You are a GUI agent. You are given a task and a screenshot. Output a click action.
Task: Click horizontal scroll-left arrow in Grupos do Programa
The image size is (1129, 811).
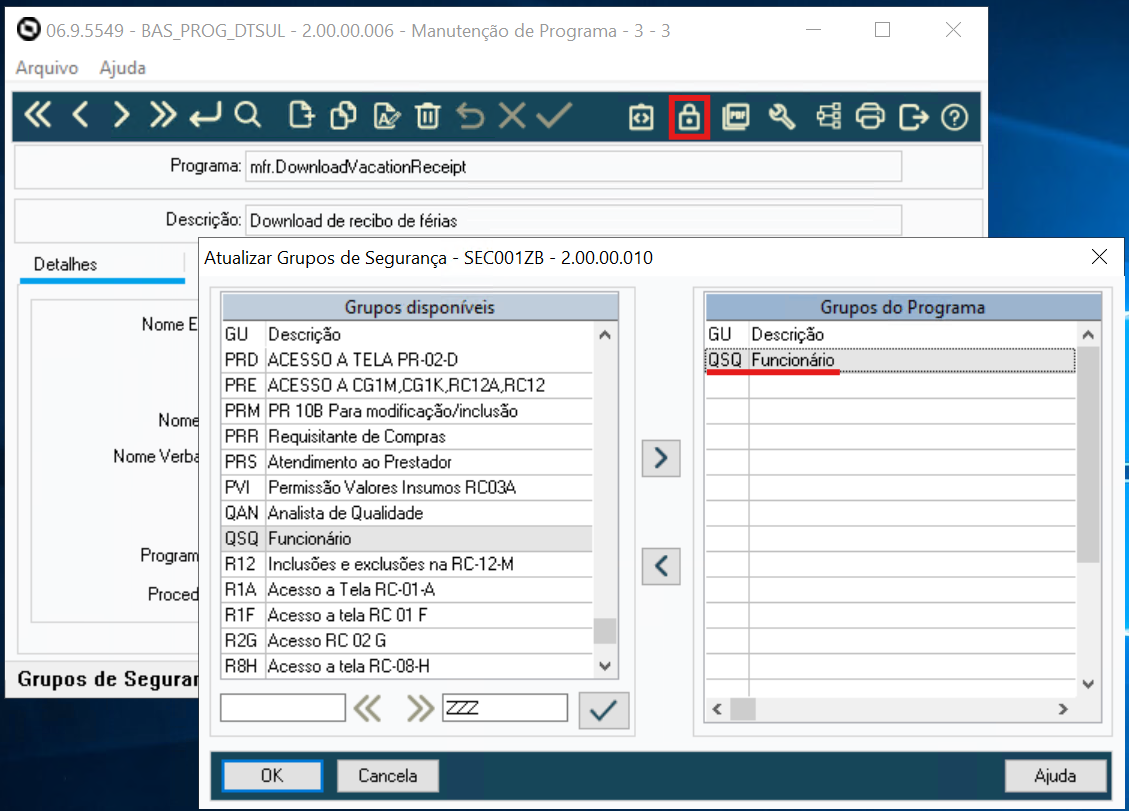(x=717, y=709)
